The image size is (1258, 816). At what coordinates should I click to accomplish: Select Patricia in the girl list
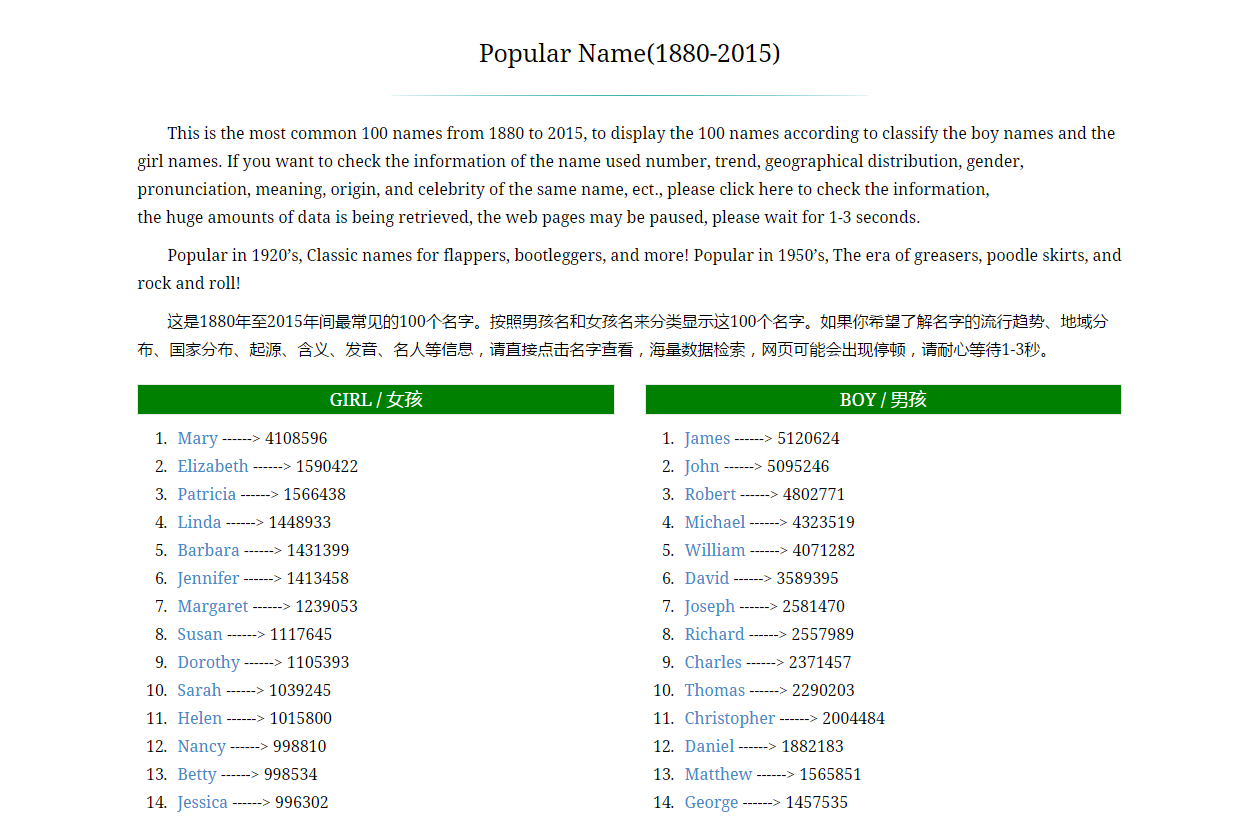click(x=207, y=494)
